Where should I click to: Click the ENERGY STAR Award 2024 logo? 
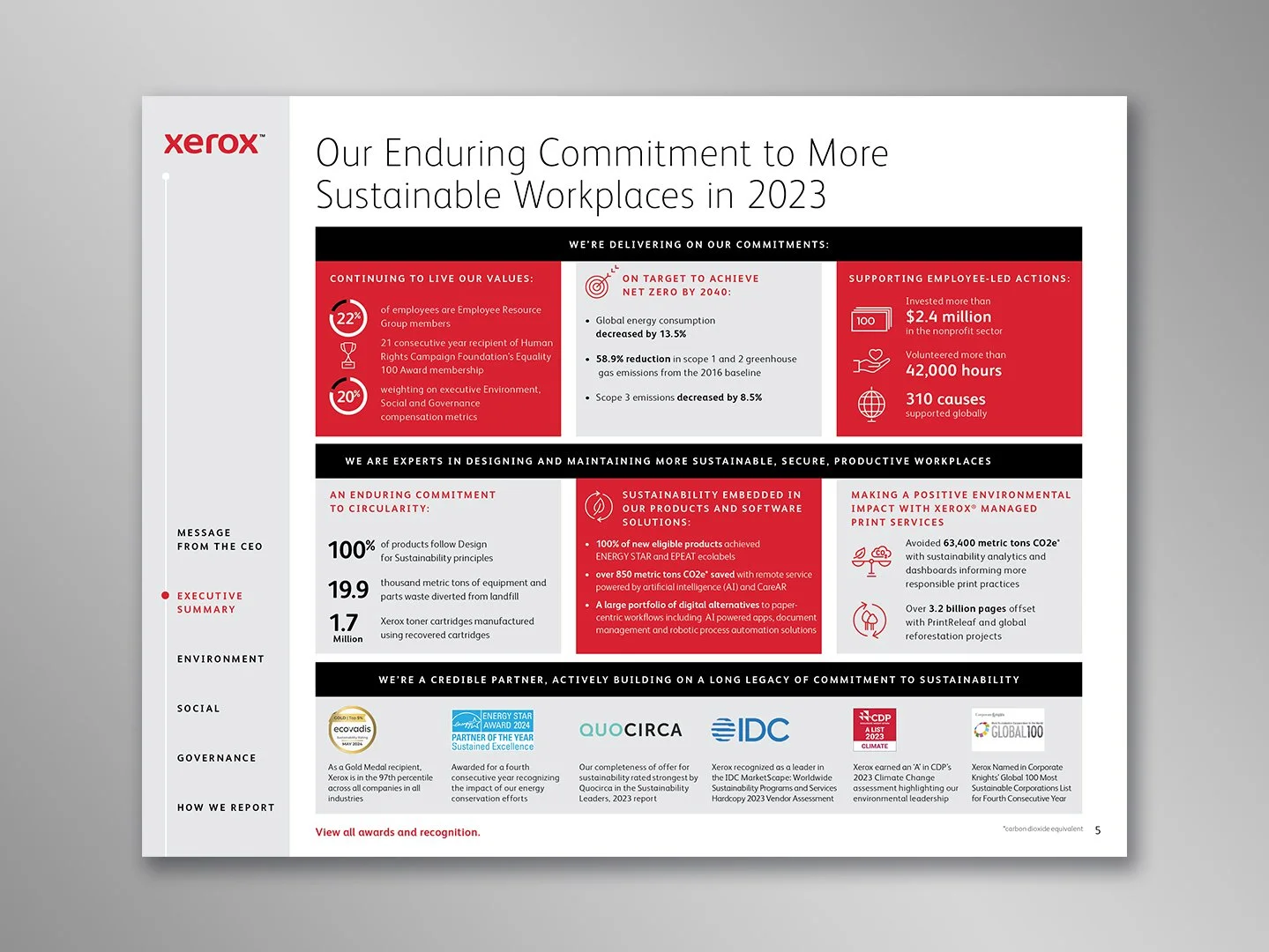[x=492, y=731]
